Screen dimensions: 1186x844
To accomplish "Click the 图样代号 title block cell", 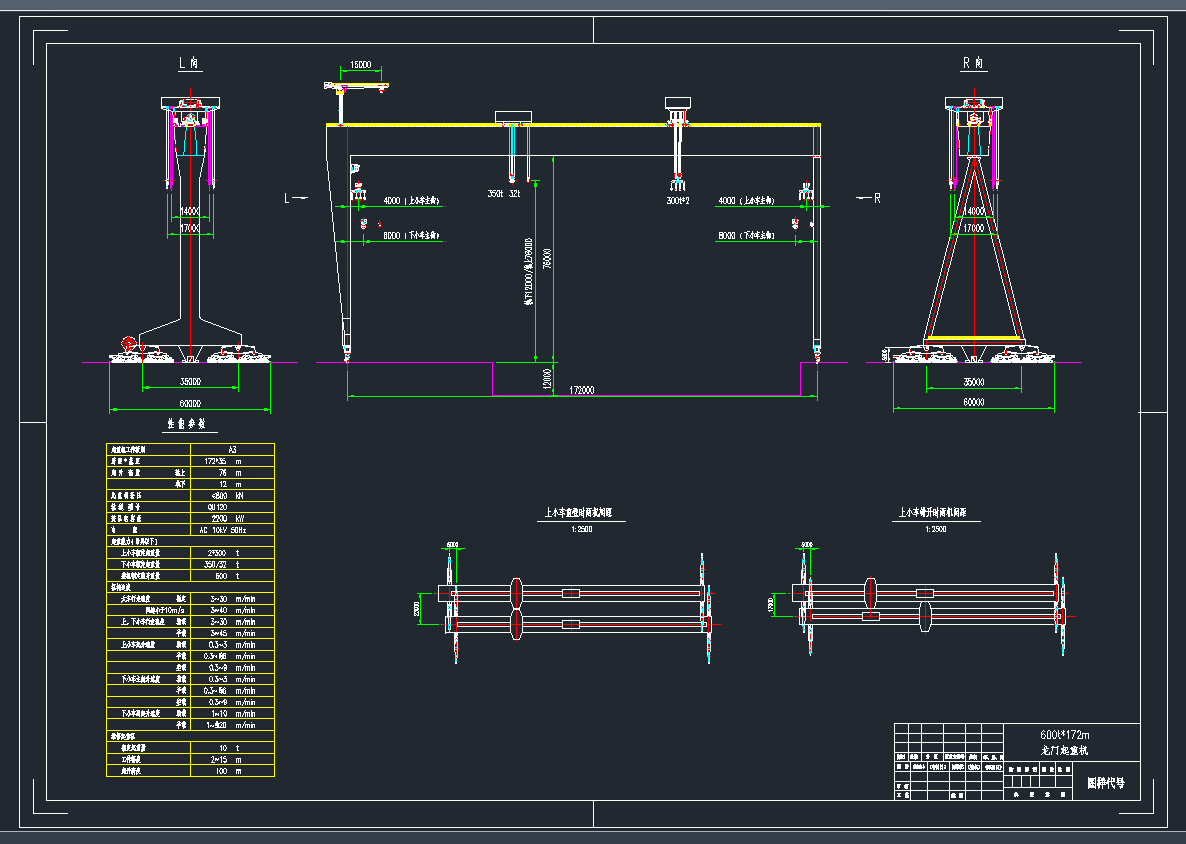I will [x=1105, y=783].
